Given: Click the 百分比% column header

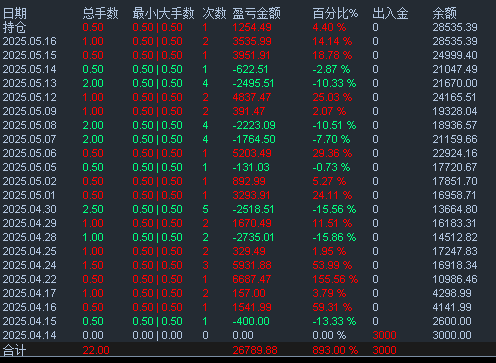Looking at the screenshot, I should [335, 13].
